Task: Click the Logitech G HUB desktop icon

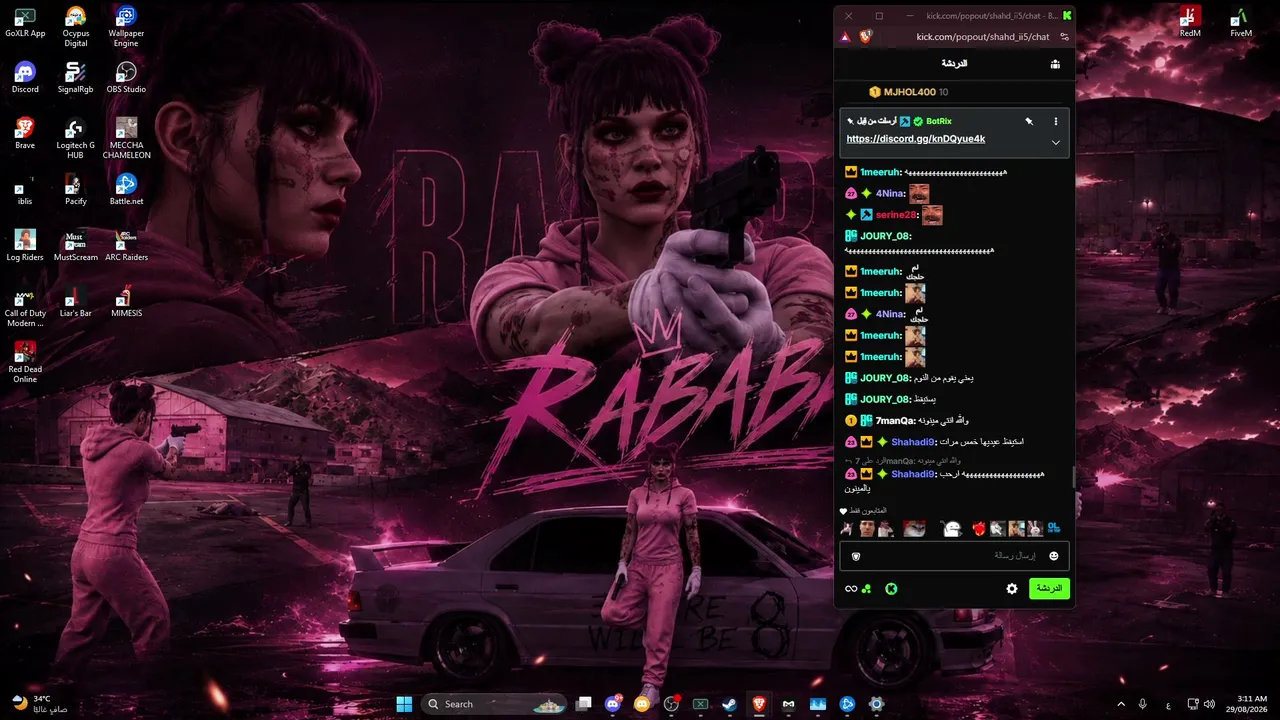Action: click(75, 137)
